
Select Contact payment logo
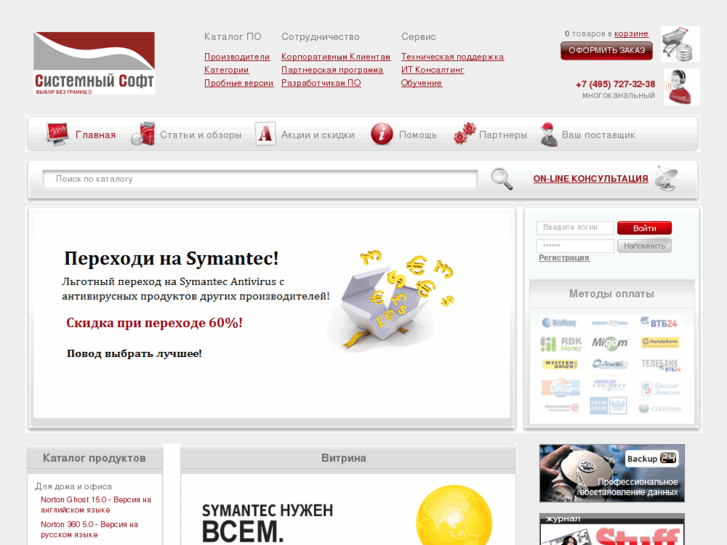(x=610, y=386)
